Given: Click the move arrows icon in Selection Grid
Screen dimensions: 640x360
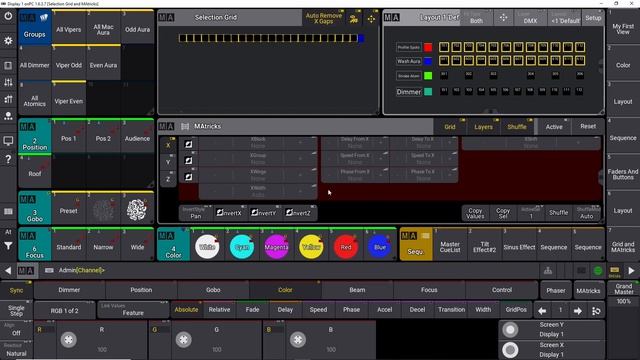Looking at the screenshot, I should coord(371,19).
